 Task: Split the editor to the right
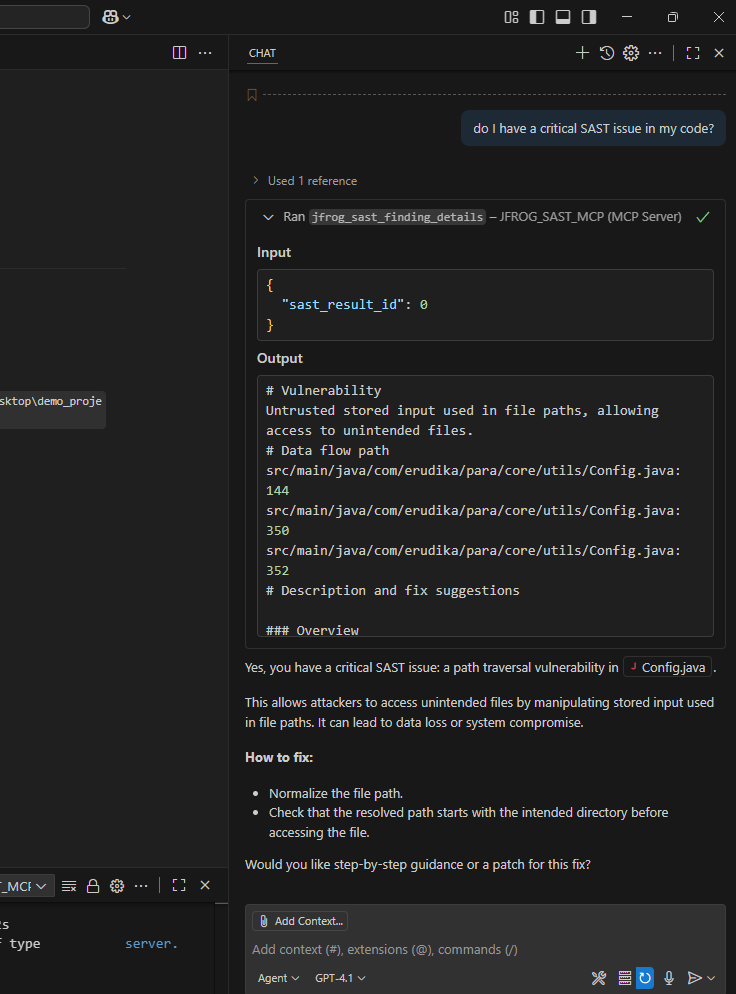coord(179,53)
